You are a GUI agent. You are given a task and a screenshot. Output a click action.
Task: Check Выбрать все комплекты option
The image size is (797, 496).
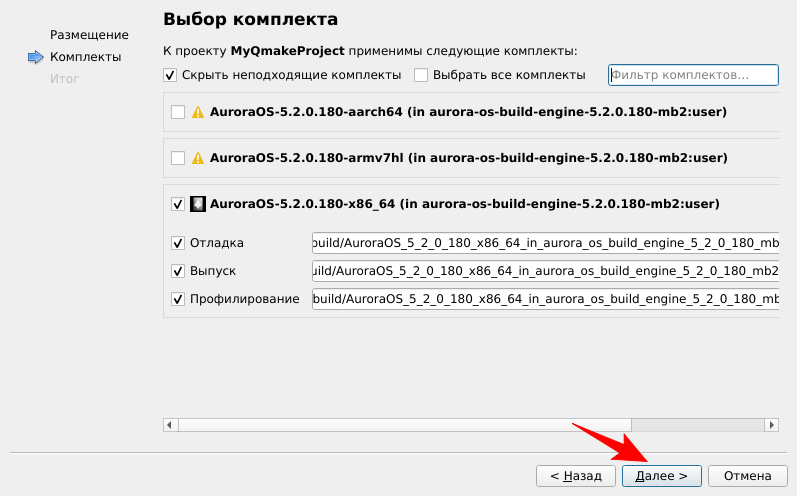[421, 75]
